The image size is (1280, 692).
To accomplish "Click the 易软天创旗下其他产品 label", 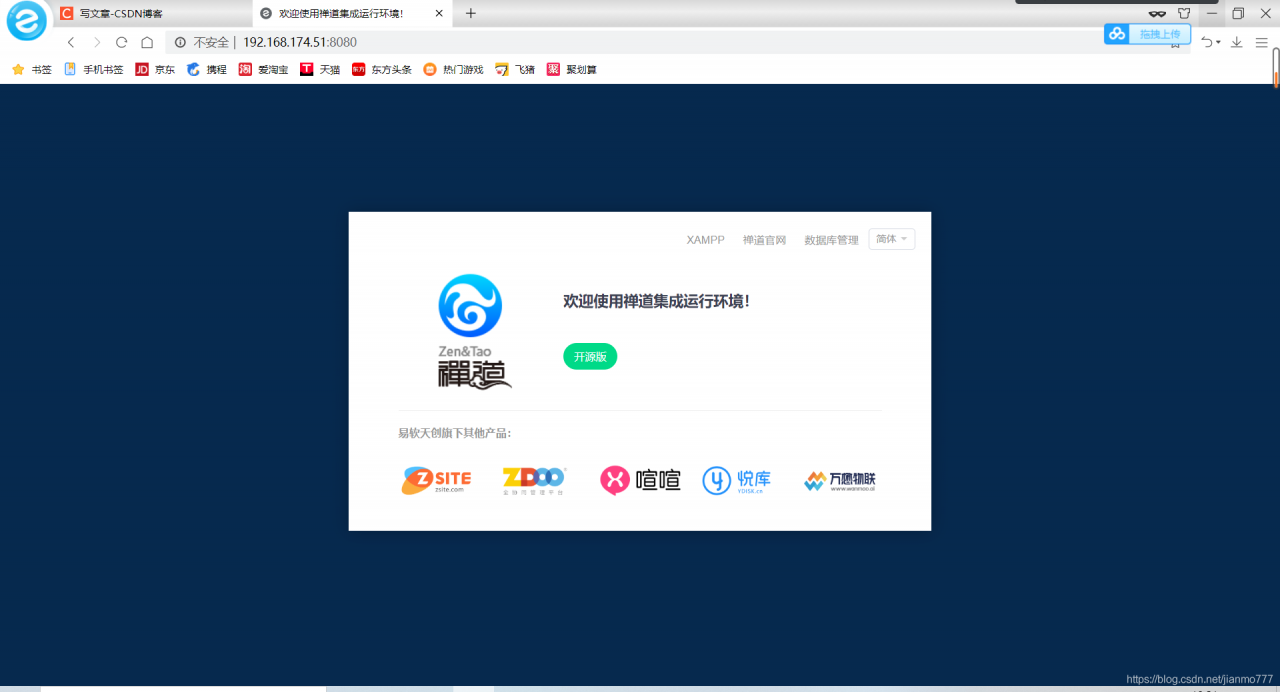I will [455, 433].
